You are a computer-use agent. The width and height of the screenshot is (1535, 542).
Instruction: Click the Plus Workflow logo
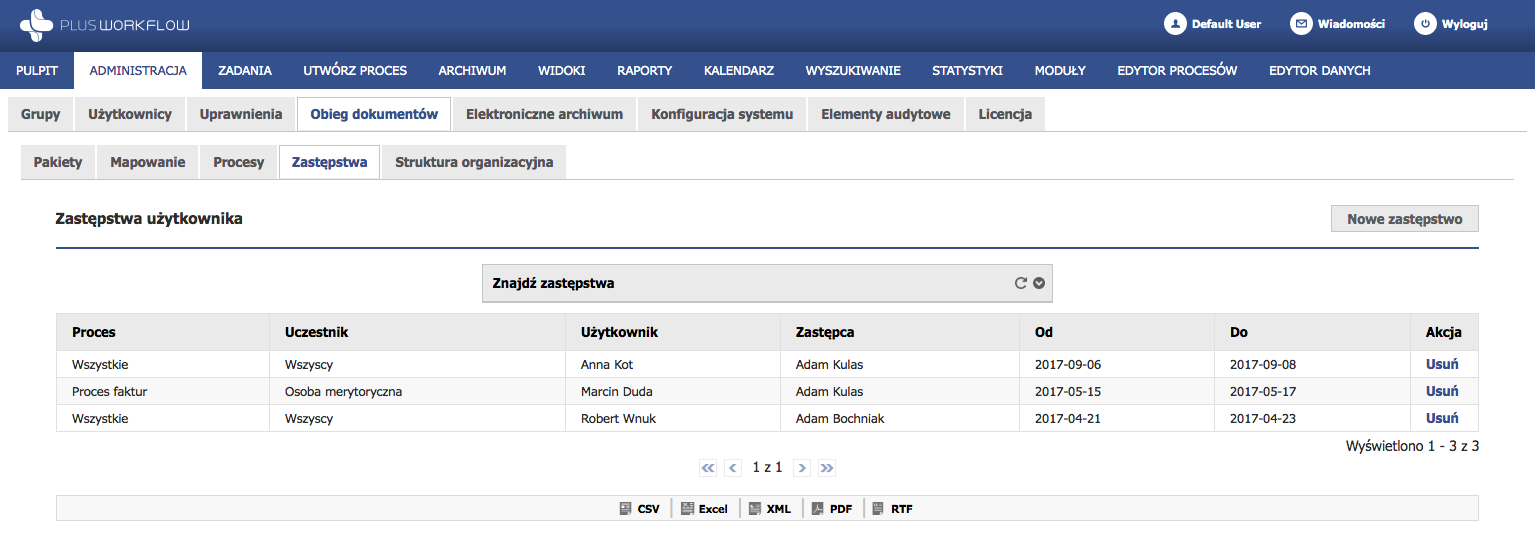(x=104, y=24)
